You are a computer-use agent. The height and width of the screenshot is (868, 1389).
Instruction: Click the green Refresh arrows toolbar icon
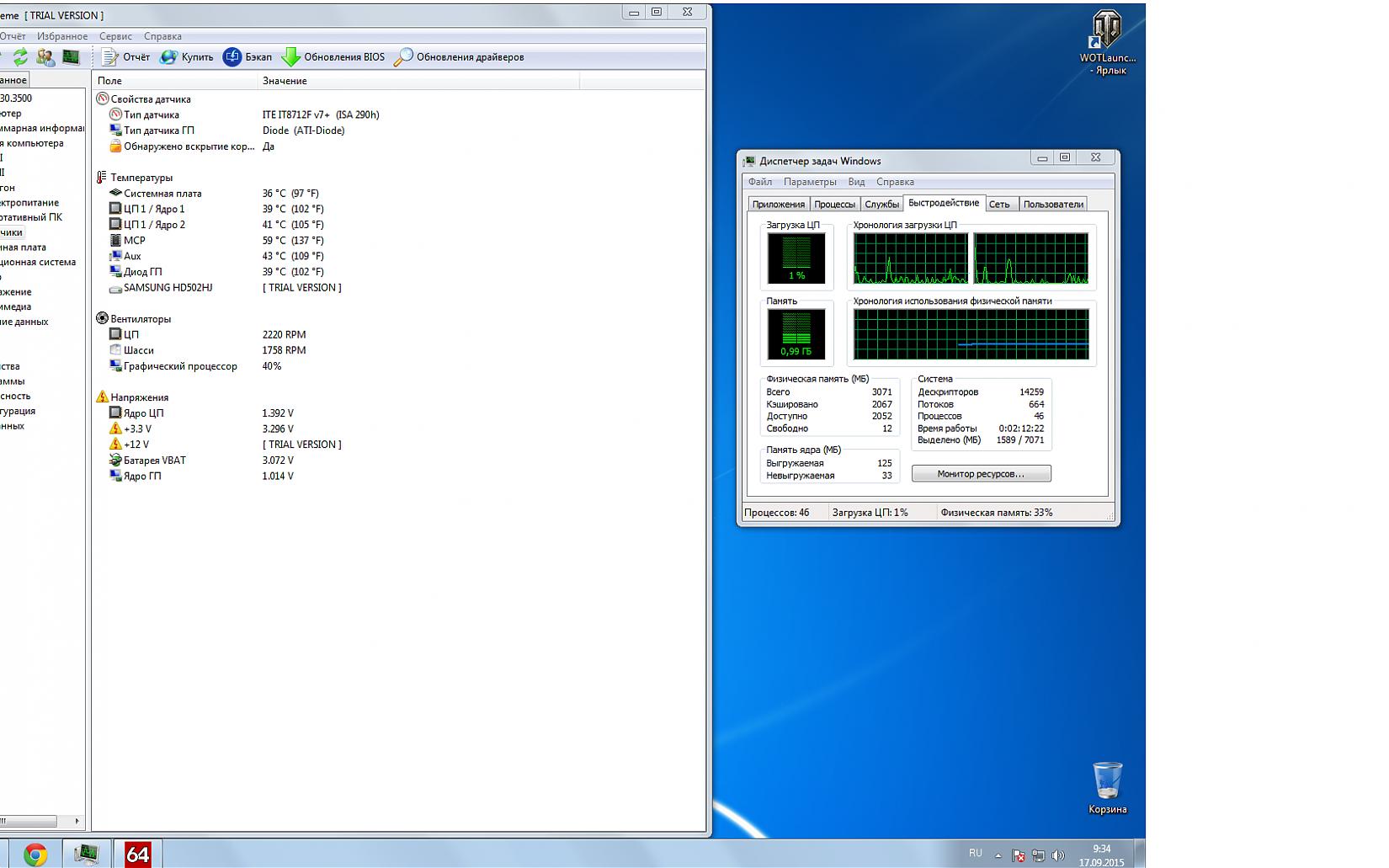click(x=20, y=57)
